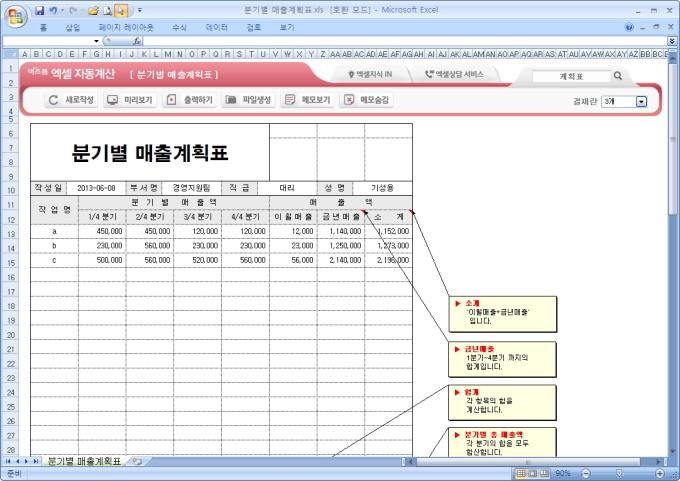Click the zoom slider in status bar

tap(620, 473)
